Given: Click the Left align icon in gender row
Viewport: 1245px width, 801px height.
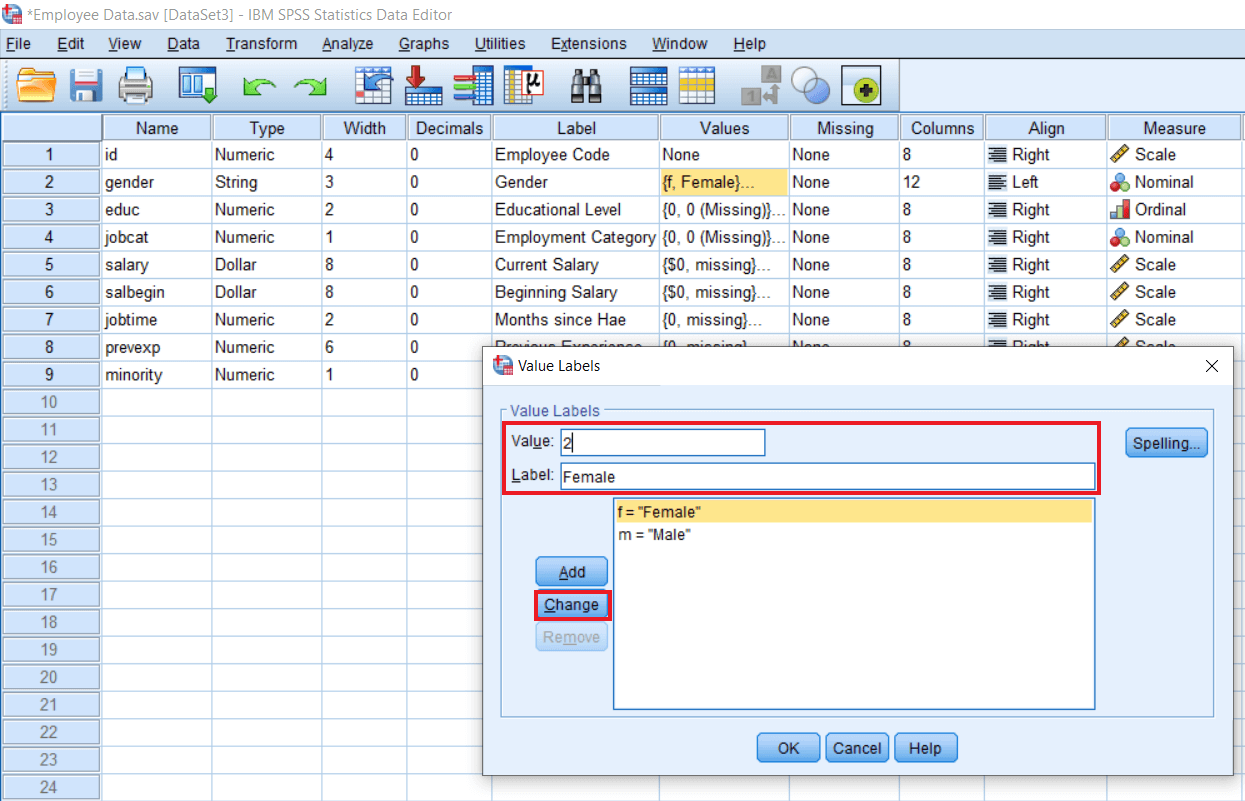Looking at the screenshot, I should pos(998,182).
